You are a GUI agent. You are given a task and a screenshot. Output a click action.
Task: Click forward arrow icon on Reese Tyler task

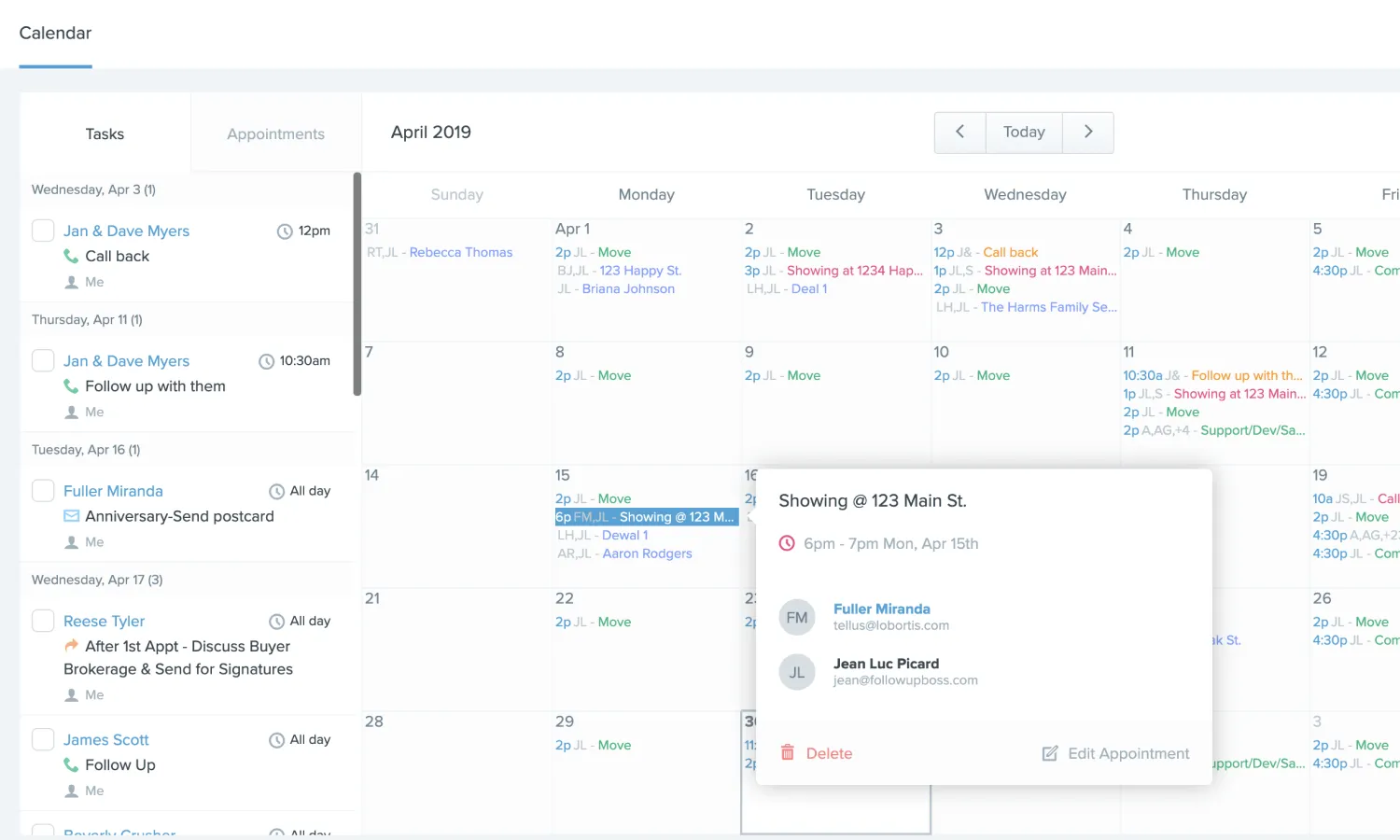(71, 646)
